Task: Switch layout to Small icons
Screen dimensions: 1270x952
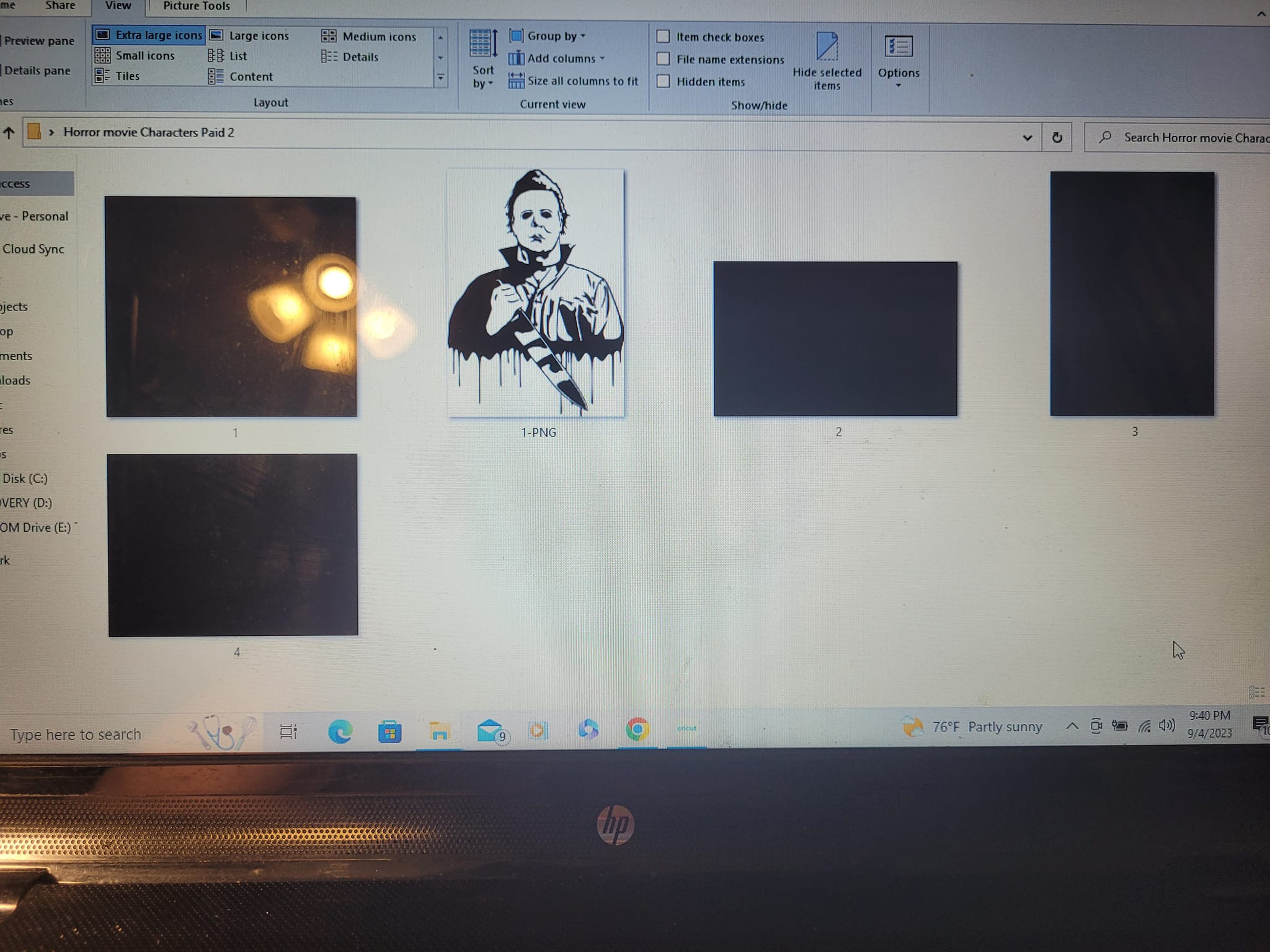Action: [x=135, y=56]
